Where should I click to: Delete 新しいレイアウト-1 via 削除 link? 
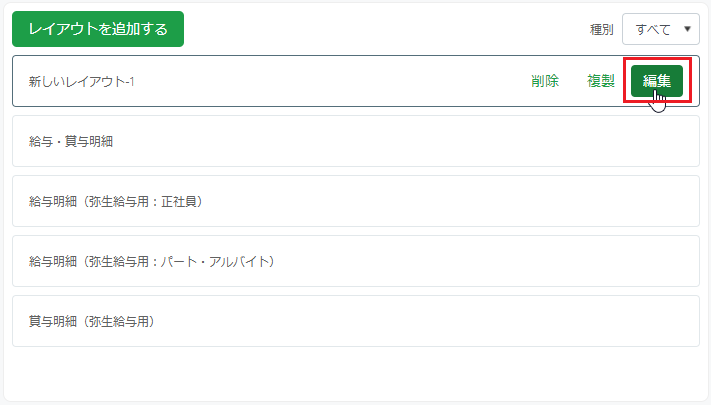545,81
